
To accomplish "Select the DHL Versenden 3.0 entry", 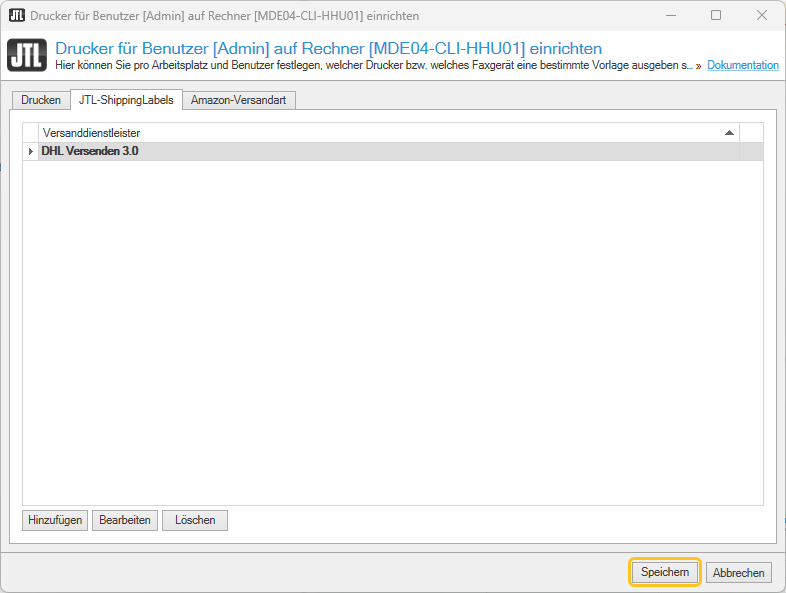I will click(x=90, y=151).
